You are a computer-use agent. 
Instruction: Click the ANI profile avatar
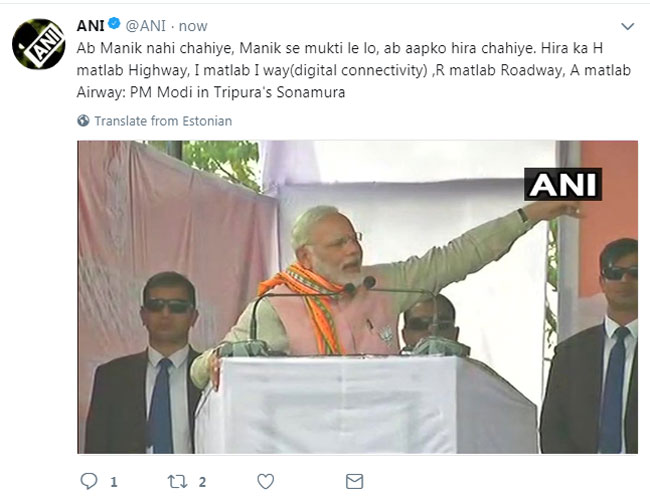pos(39,45)
